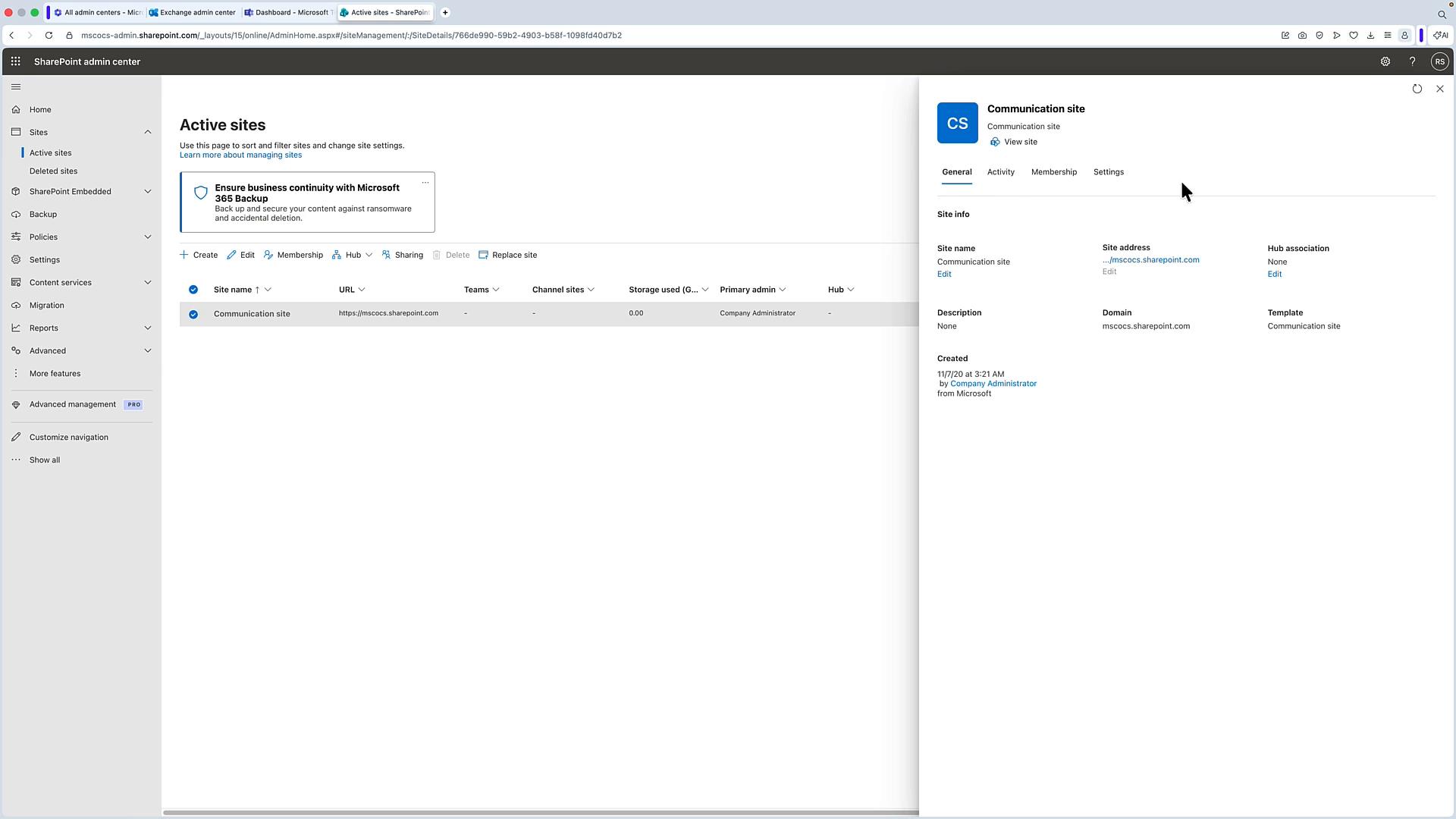The width and height of the screenshot is (1456, 819).
Task: Click the banner ellipsis more options
Action: pyautogui.click(x=425, y=183)
